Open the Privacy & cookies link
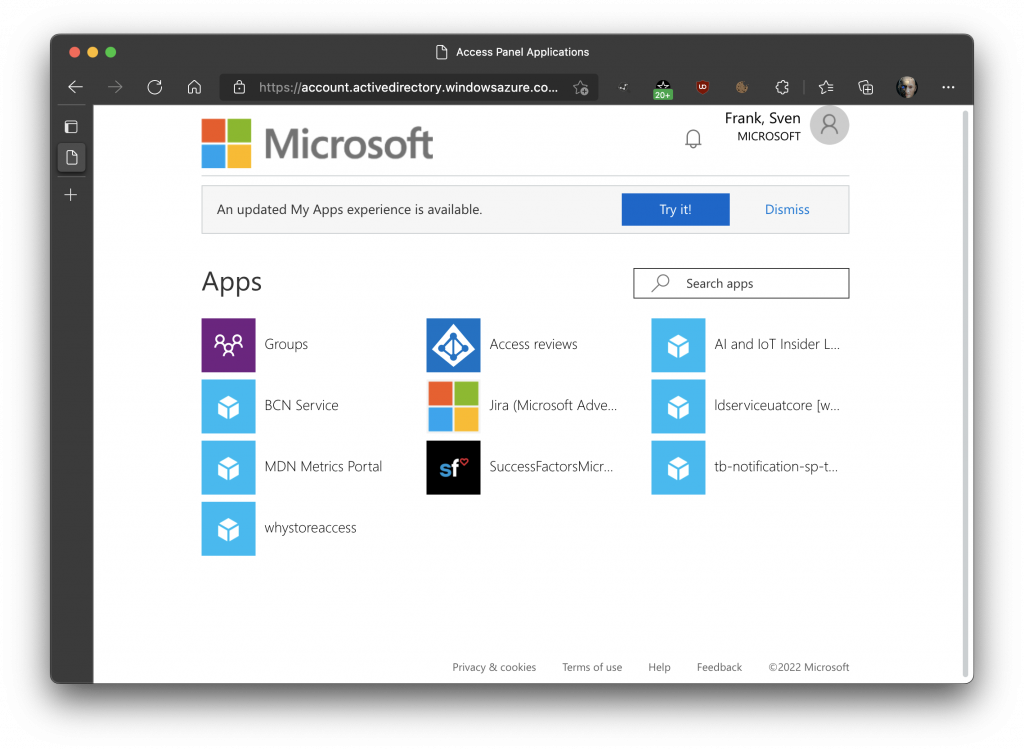The width and height of the screenshot is (1024, 750). click(x=494, y=667)
